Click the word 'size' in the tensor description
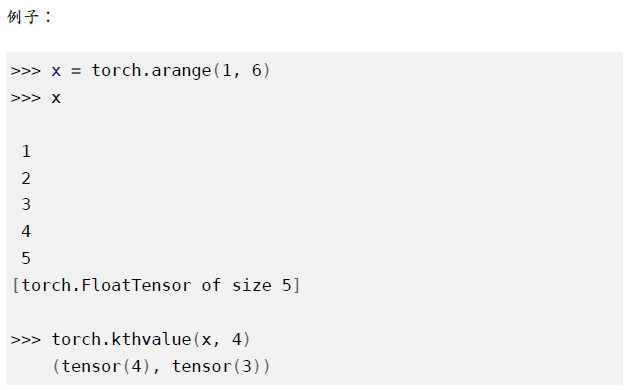627x390 pixels. click(x=252, y=286)
